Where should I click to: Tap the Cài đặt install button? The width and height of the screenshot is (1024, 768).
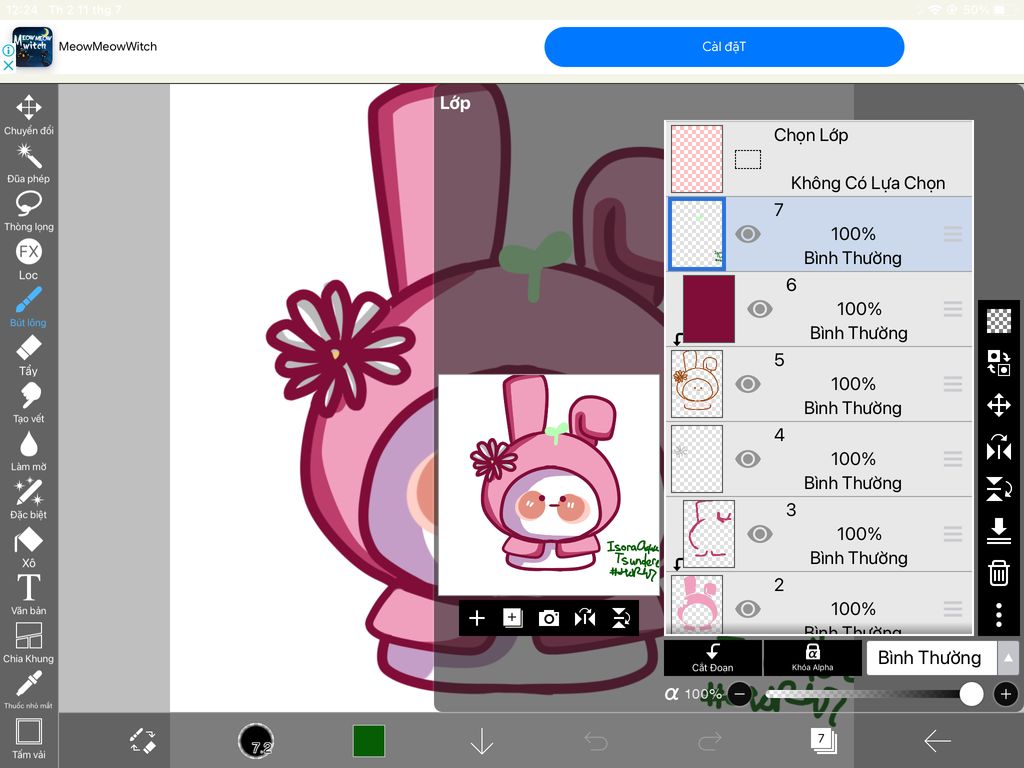(724, 47)
